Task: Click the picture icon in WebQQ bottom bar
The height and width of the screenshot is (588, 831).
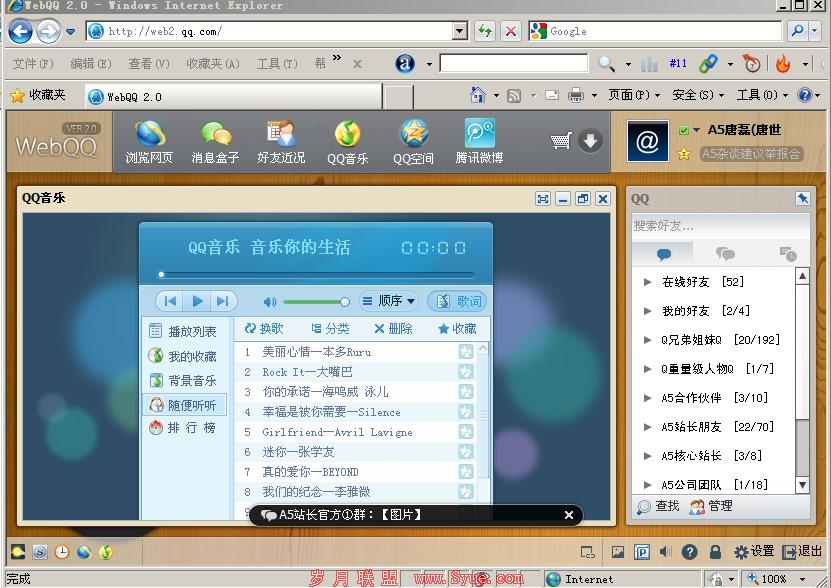Action: [x=617, y=552]
